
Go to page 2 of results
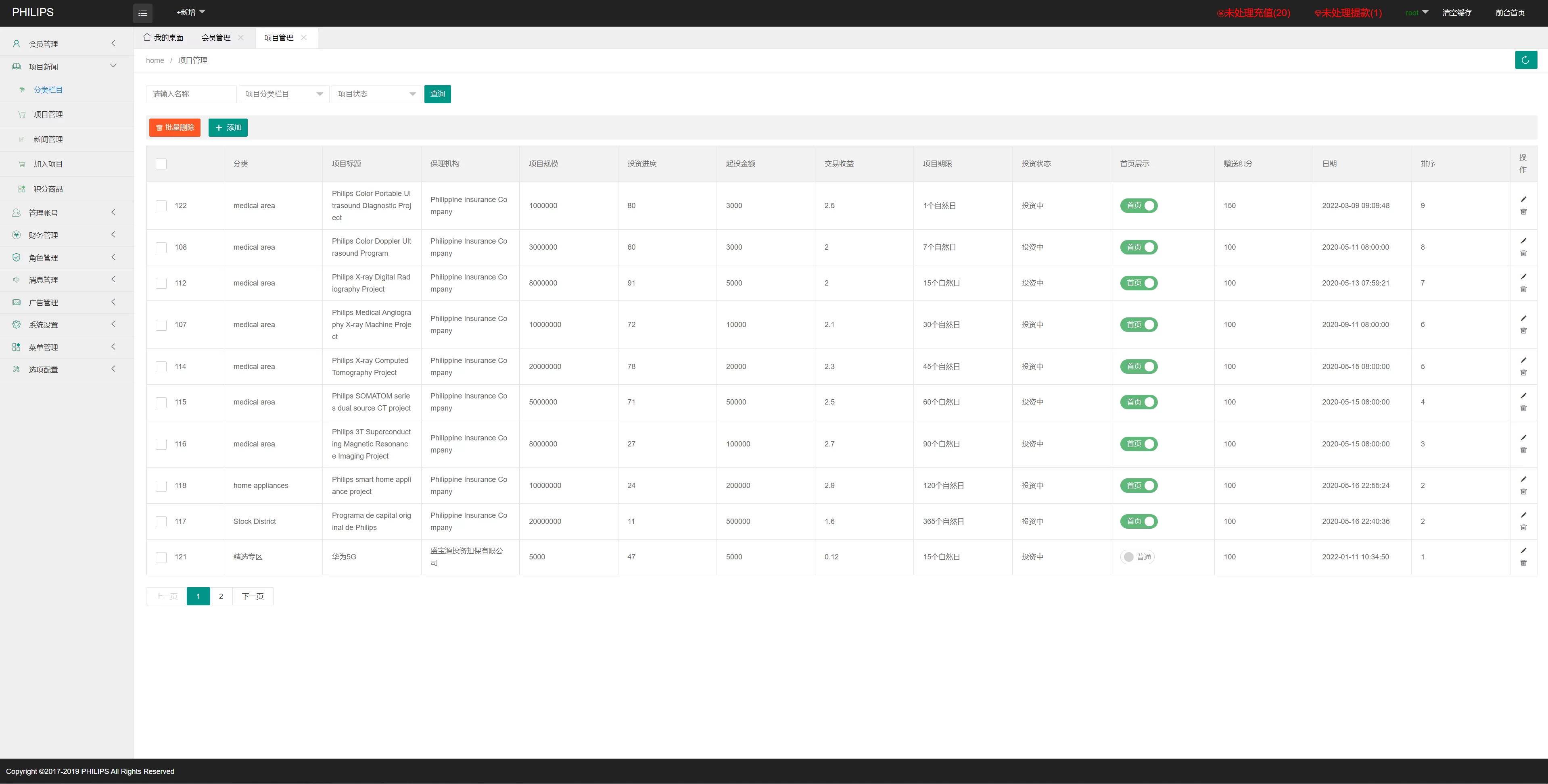click(x=221, y=596)
